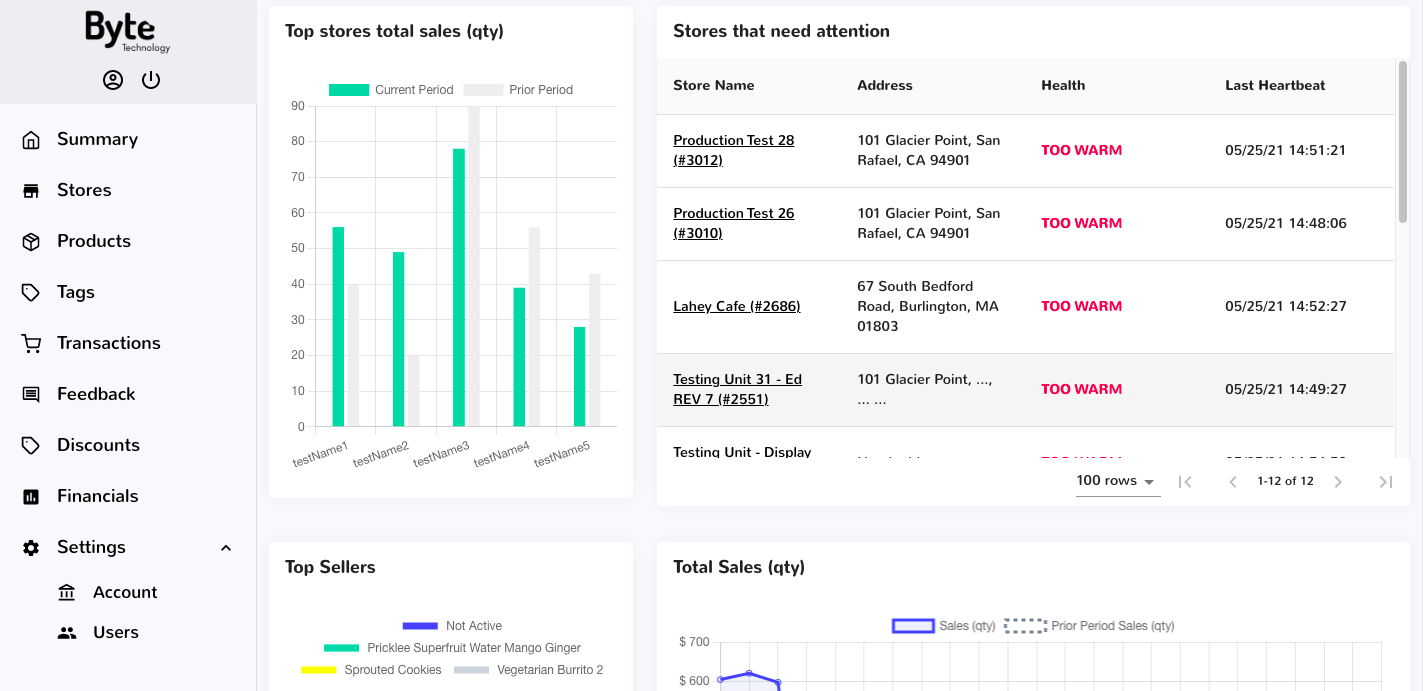The width and height of the screenshot is (1423, 691).
Task: Toggle Sprouted Cookies legend item
Action: coord(371,670)
